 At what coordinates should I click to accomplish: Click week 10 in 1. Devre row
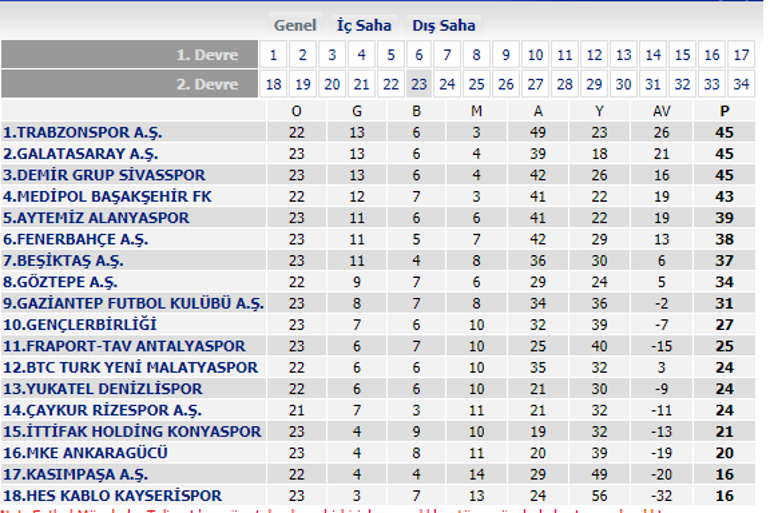coord(536,55)
